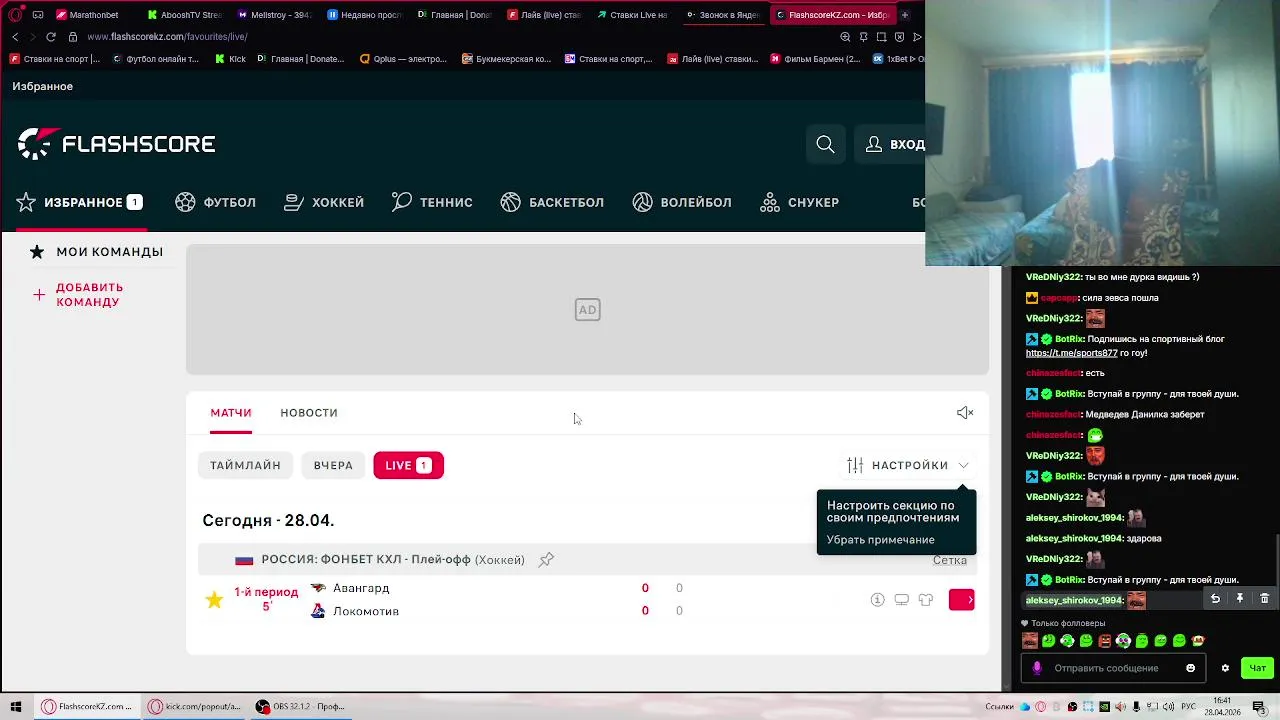The height and width of the screenshot is (720, 1280).
Task: Click the jersey lineups icon for the match
Action: click(x=926, y=600)
